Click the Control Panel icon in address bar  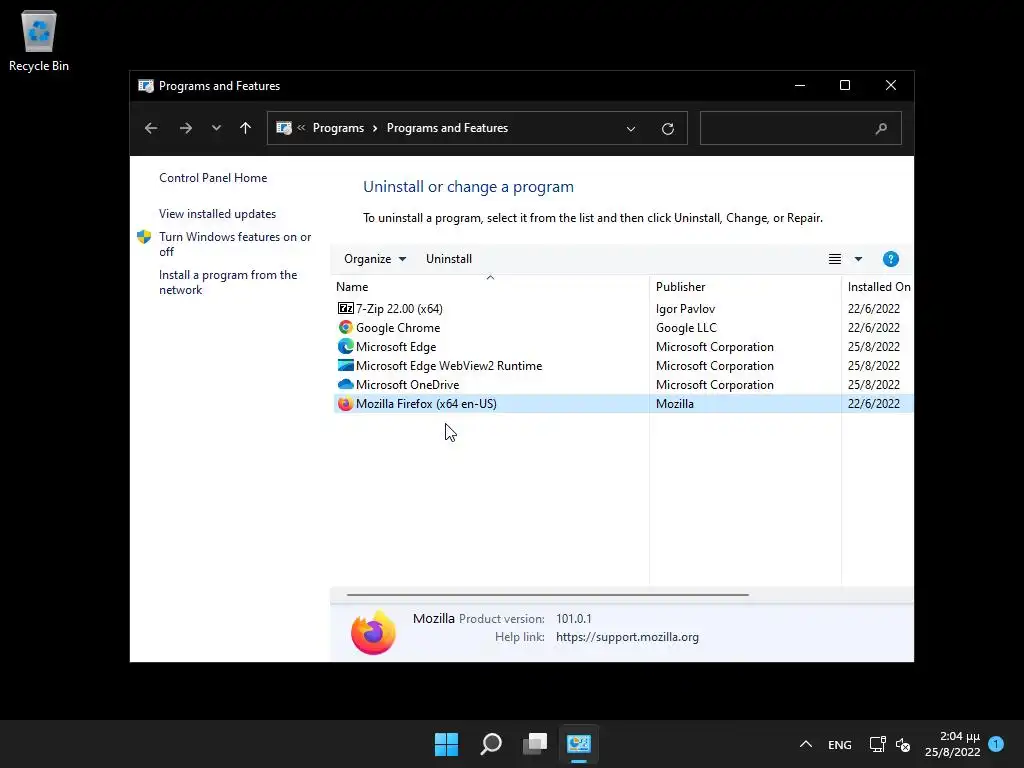[x=283, y=128]
